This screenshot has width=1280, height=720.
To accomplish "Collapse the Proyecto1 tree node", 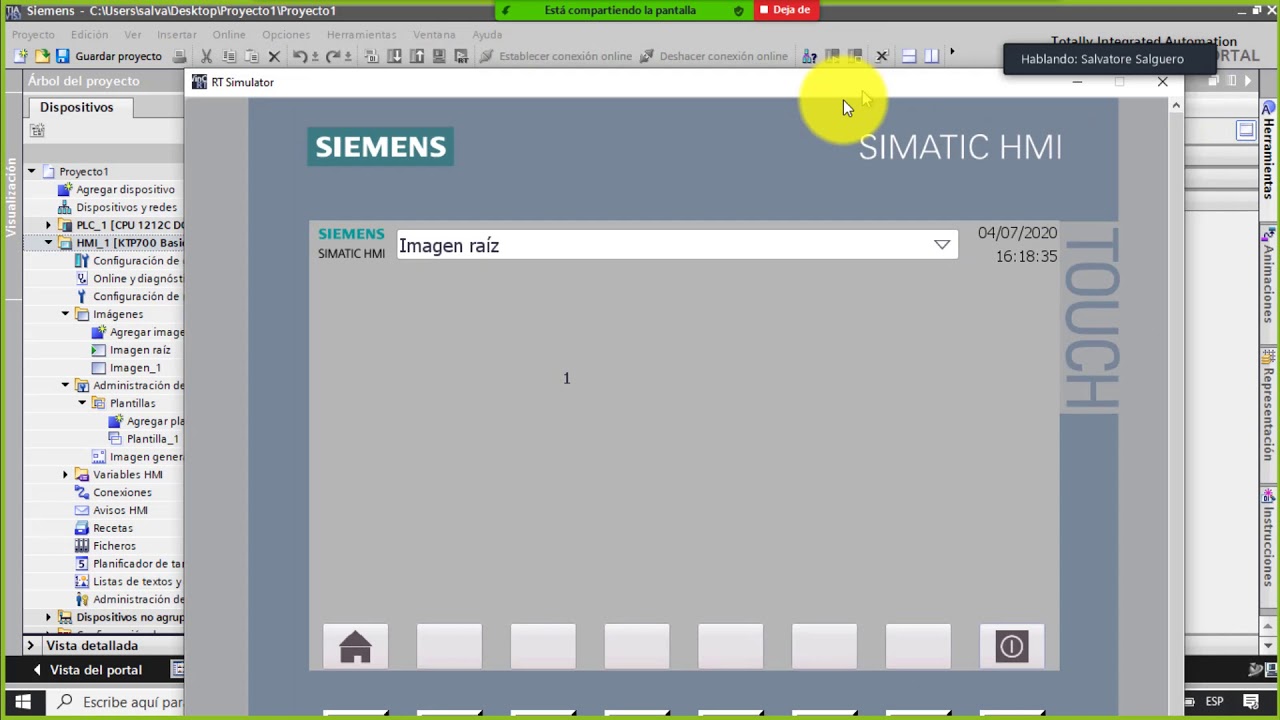I will point(31,172).
